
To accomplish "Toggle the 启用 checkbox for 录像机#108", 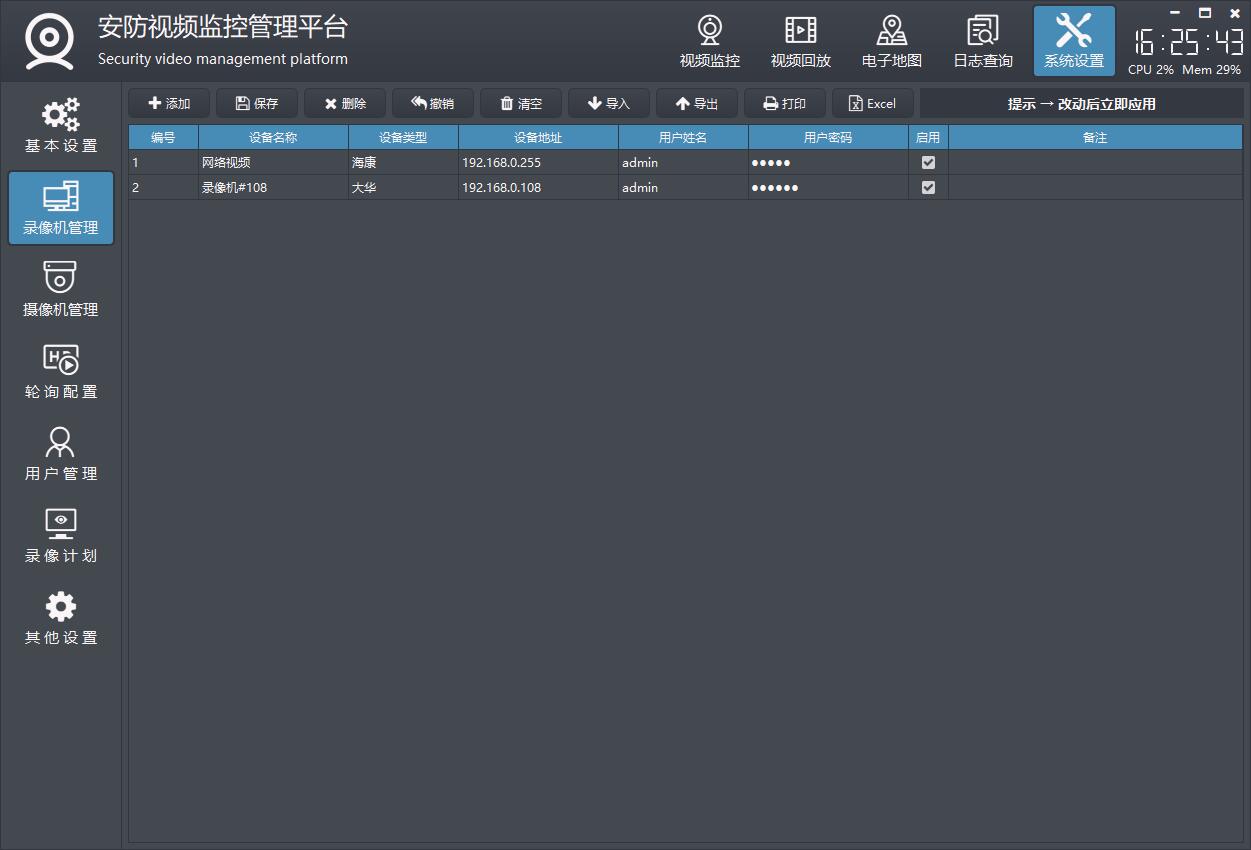I will [x=928, y=187].
